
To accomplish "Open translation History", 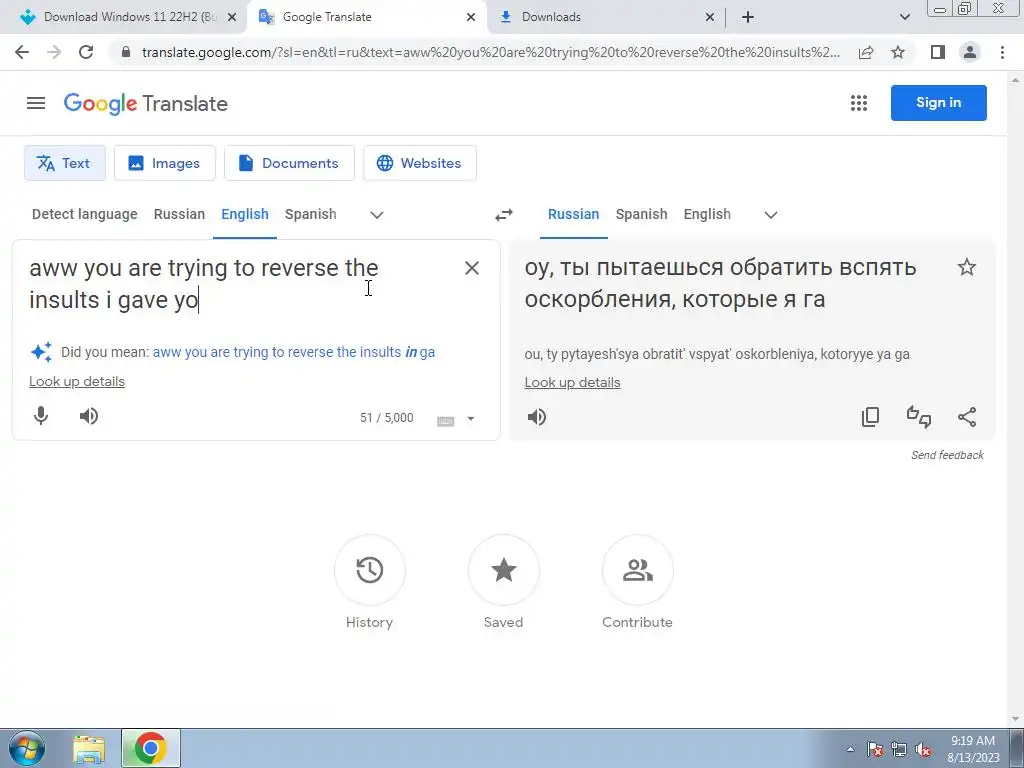I will [370, 570].
